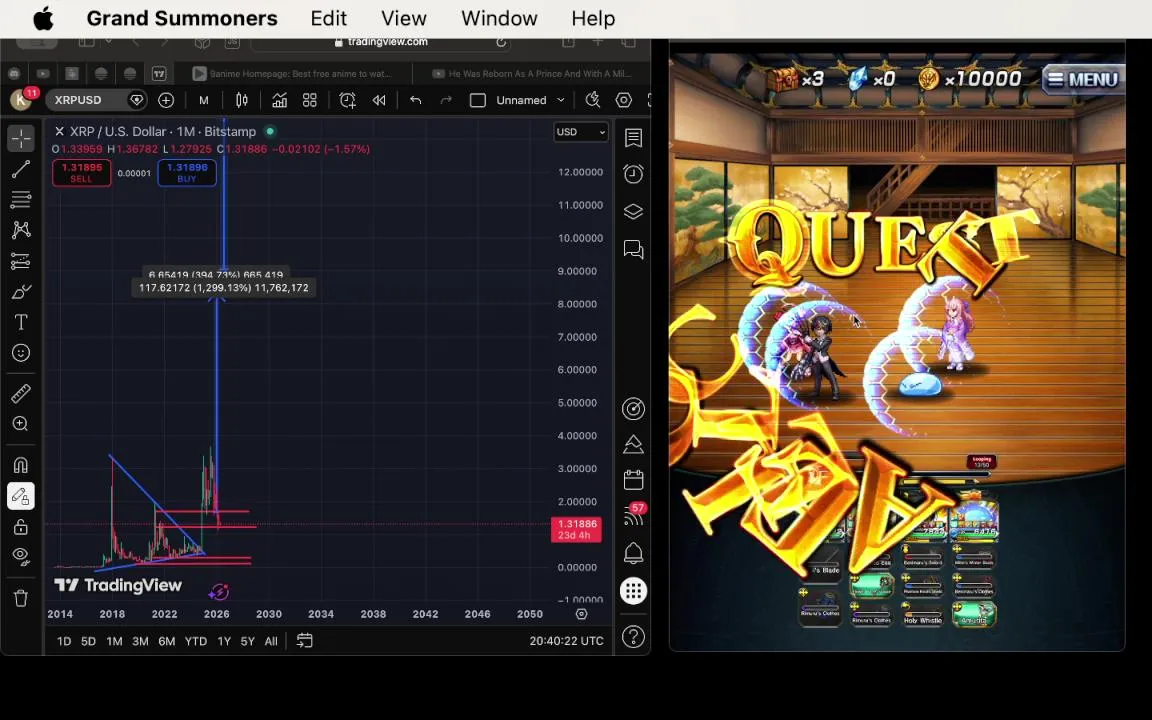This screenshot has height=720, width=1152.
Task: Toggle the layout sync square checkbox
Action: point(478,100)
